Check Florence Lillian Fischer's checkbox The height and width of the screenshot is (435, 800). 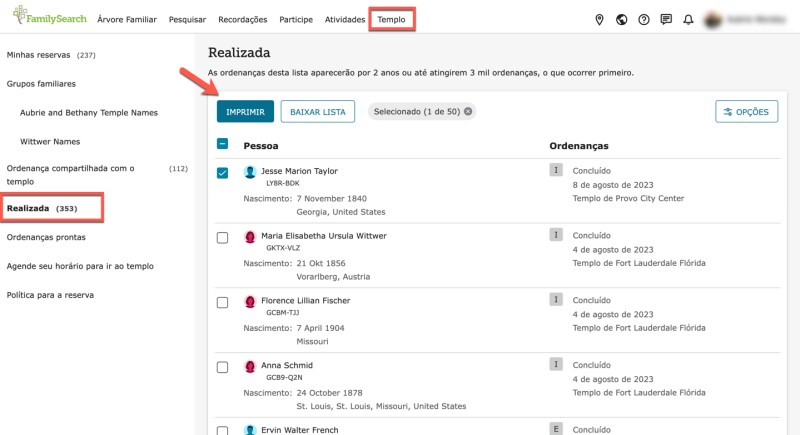222,302
